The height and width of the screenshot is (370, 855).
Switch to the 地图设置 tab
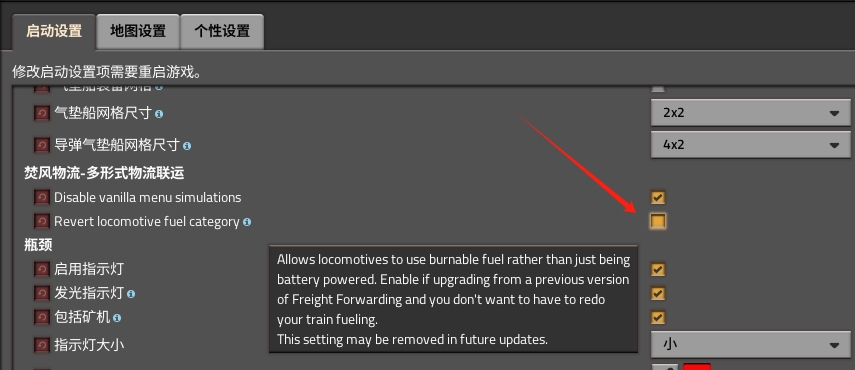(x=138, y=32)
